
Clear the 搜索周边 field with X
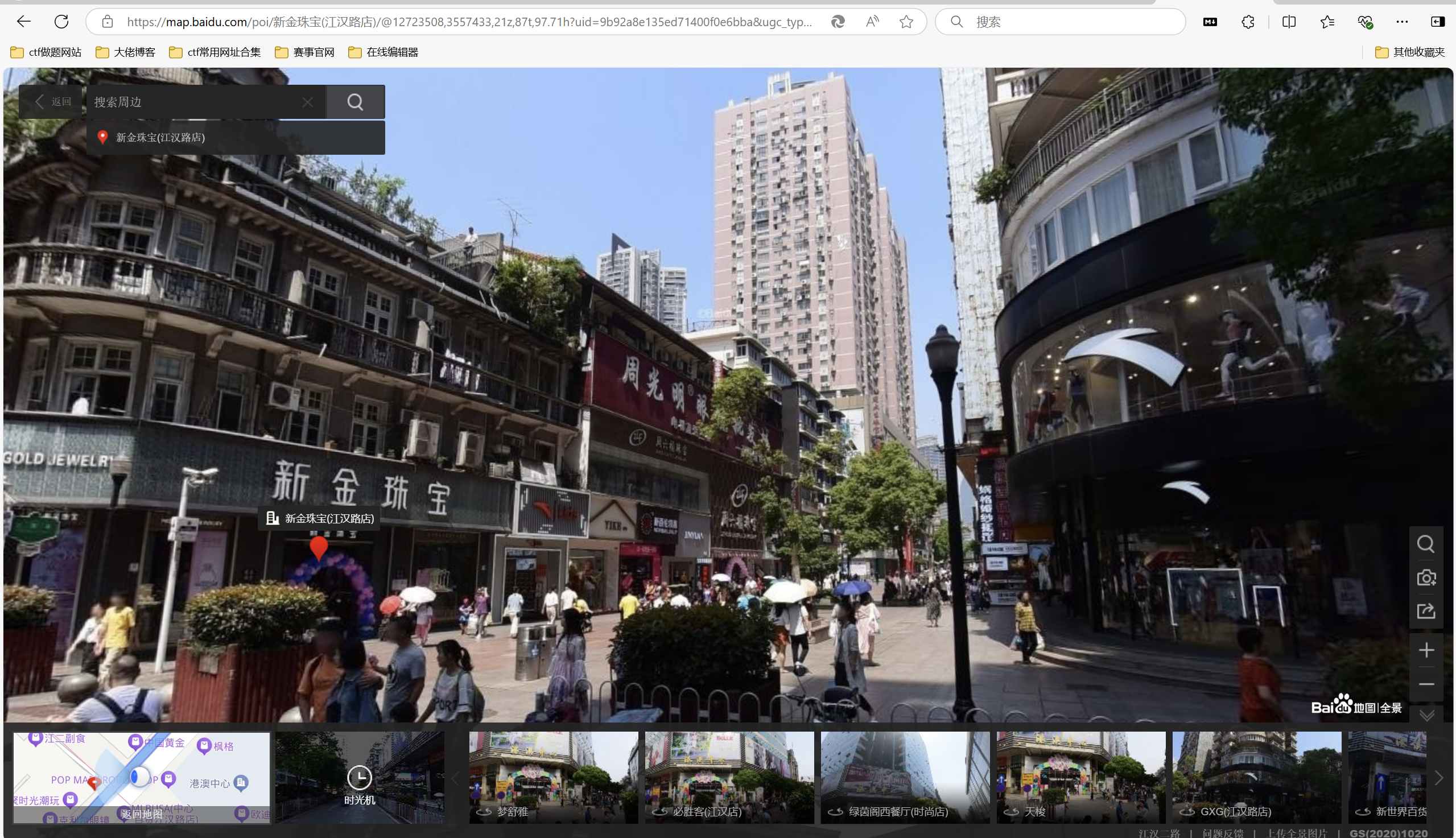pos(308,102)
